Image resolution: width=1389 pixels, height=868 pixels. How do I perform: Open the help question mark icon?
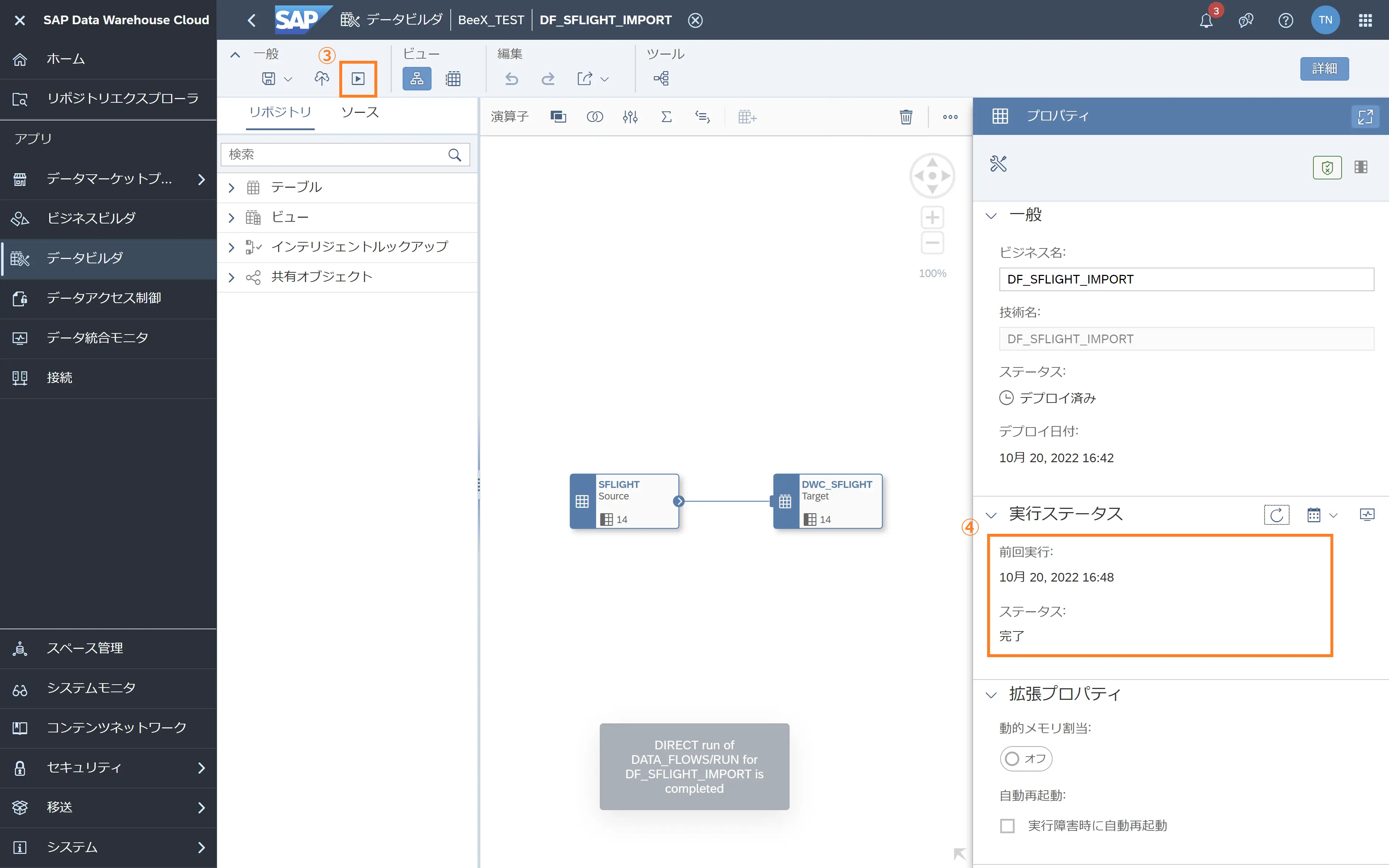coord(1285,21)
